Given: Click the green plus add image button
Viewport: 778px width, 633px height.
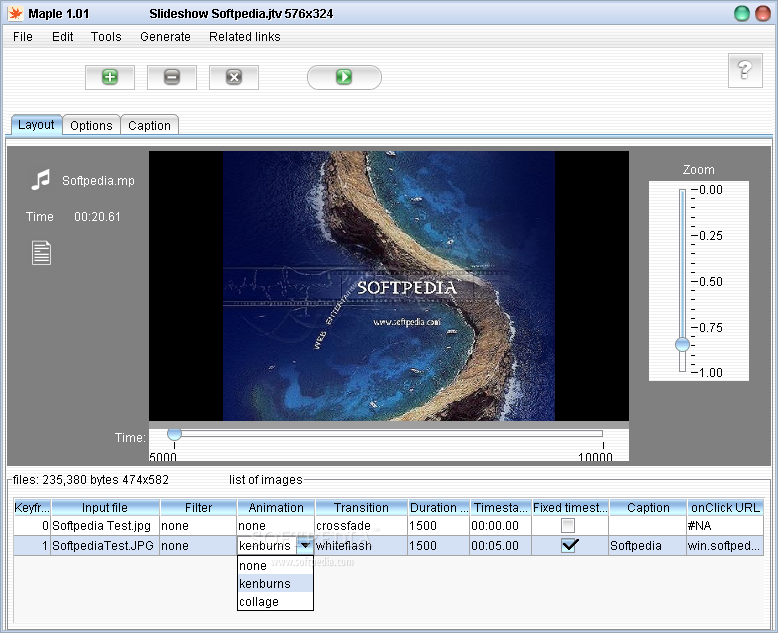Looking at the screenshot, I should (x=110, y=77).
